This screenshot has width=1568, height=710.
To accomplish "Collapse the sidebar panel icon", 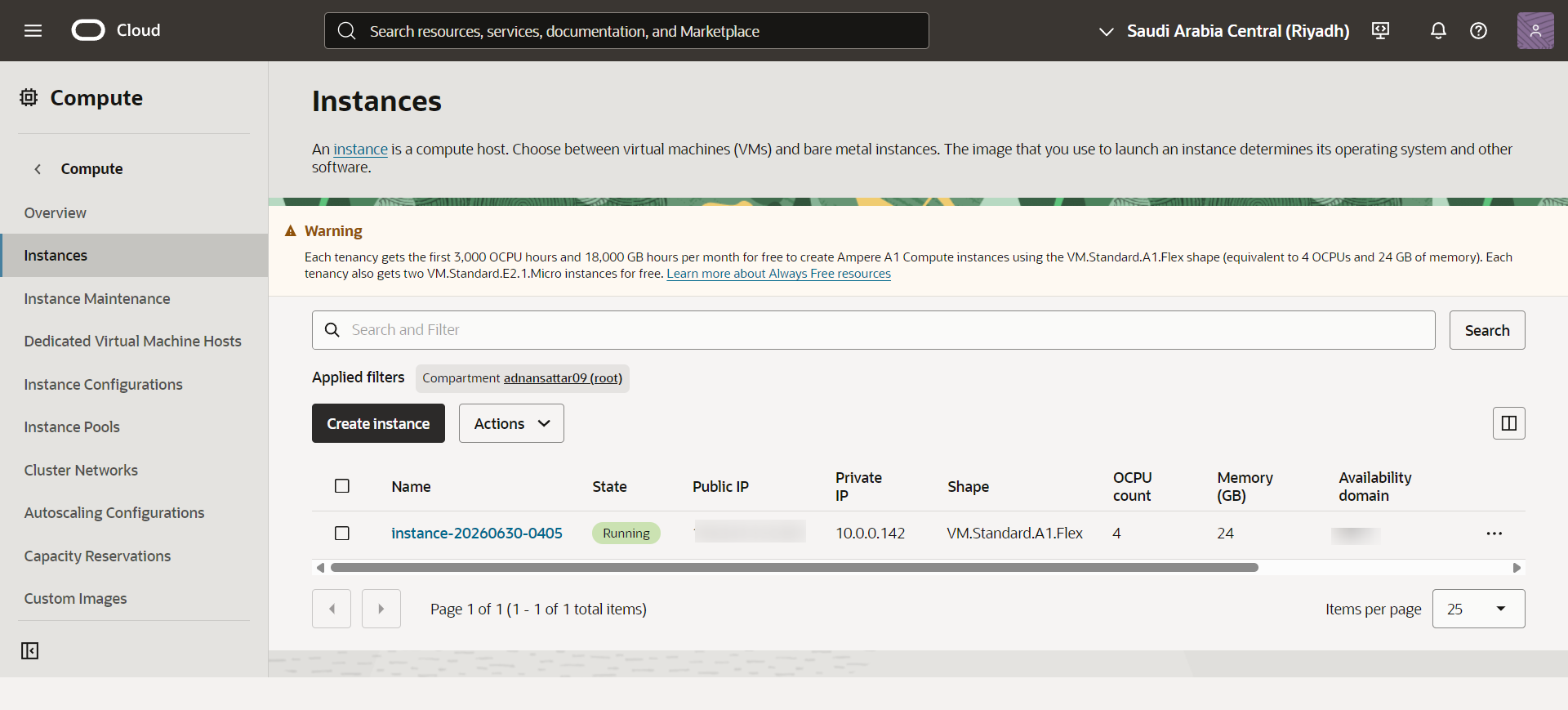I will (x=30, y=650).
